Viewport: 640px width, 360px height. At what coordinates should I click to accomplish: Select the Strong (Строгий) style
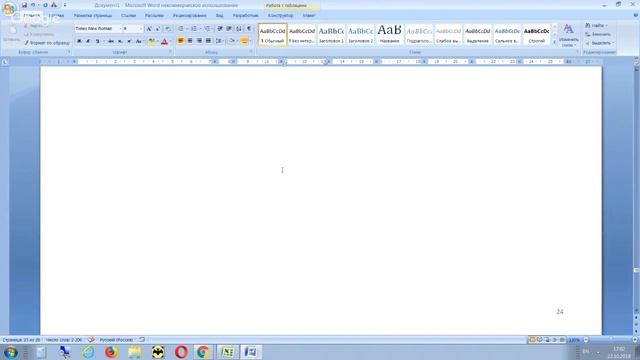pyautogui.click(x=536, y=35)
